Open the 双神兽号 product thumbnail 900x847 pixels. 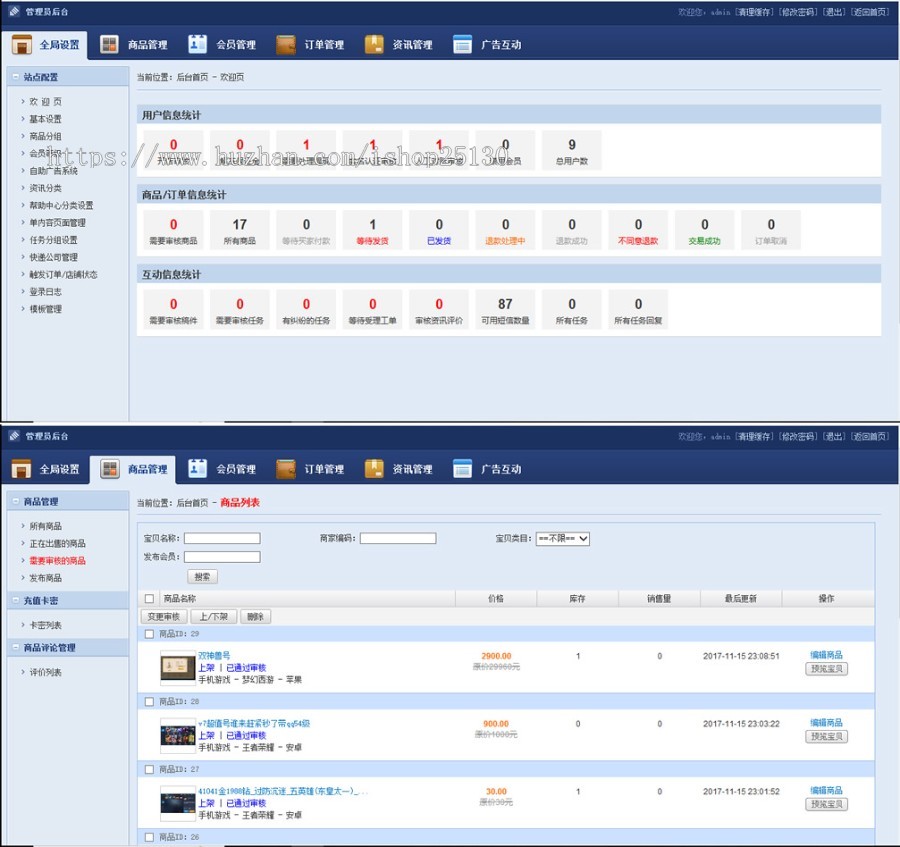[178, 667]
